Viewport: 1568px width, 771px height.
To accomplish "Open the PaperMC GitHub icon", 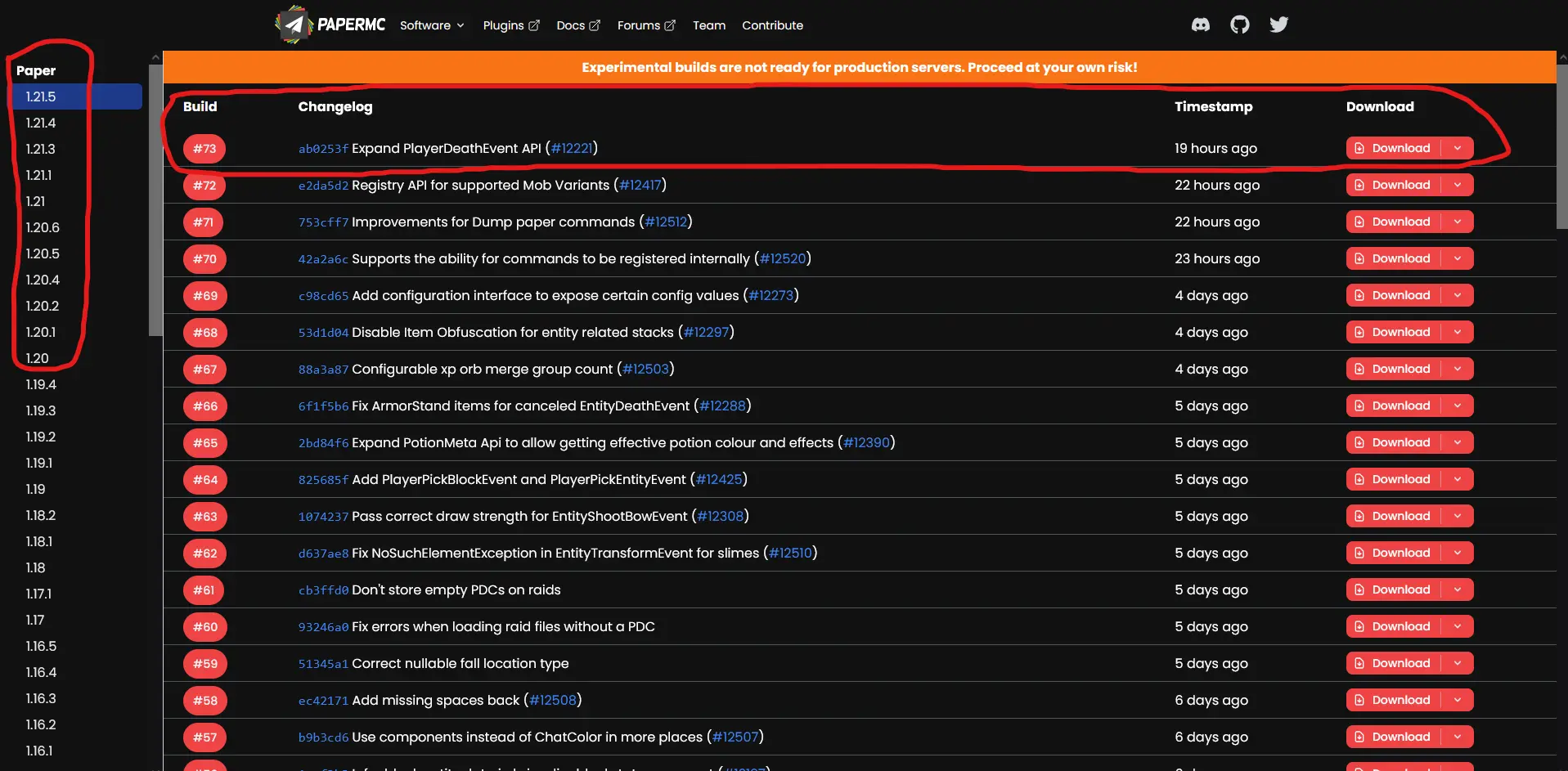I will pos(1240,25).
